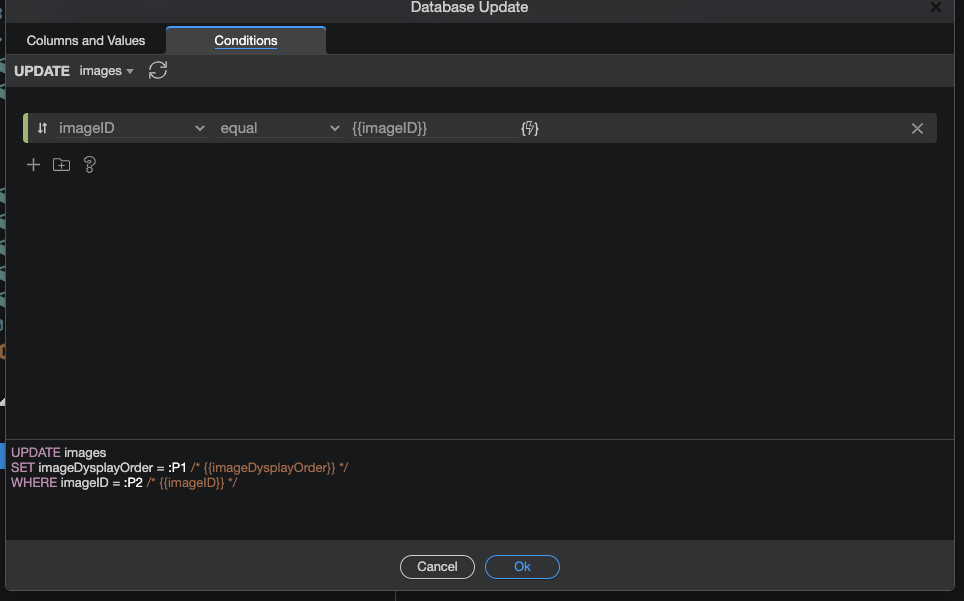Switch to Columns and Values tab
964x601 pixels.
(86, 41)
